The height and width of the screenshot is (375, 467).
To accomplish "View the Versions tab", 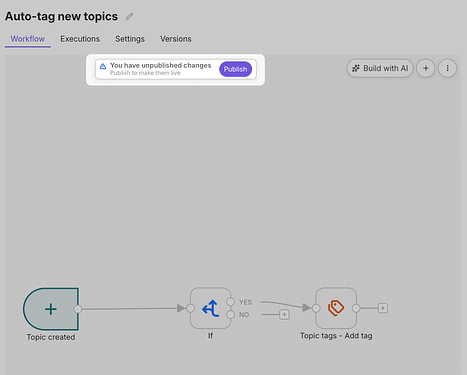I will [176, 39].
